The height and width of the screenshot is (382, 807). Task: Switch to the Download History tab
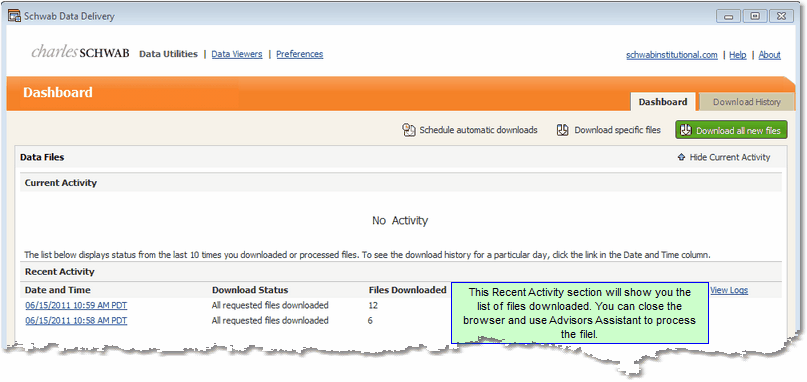747,102
